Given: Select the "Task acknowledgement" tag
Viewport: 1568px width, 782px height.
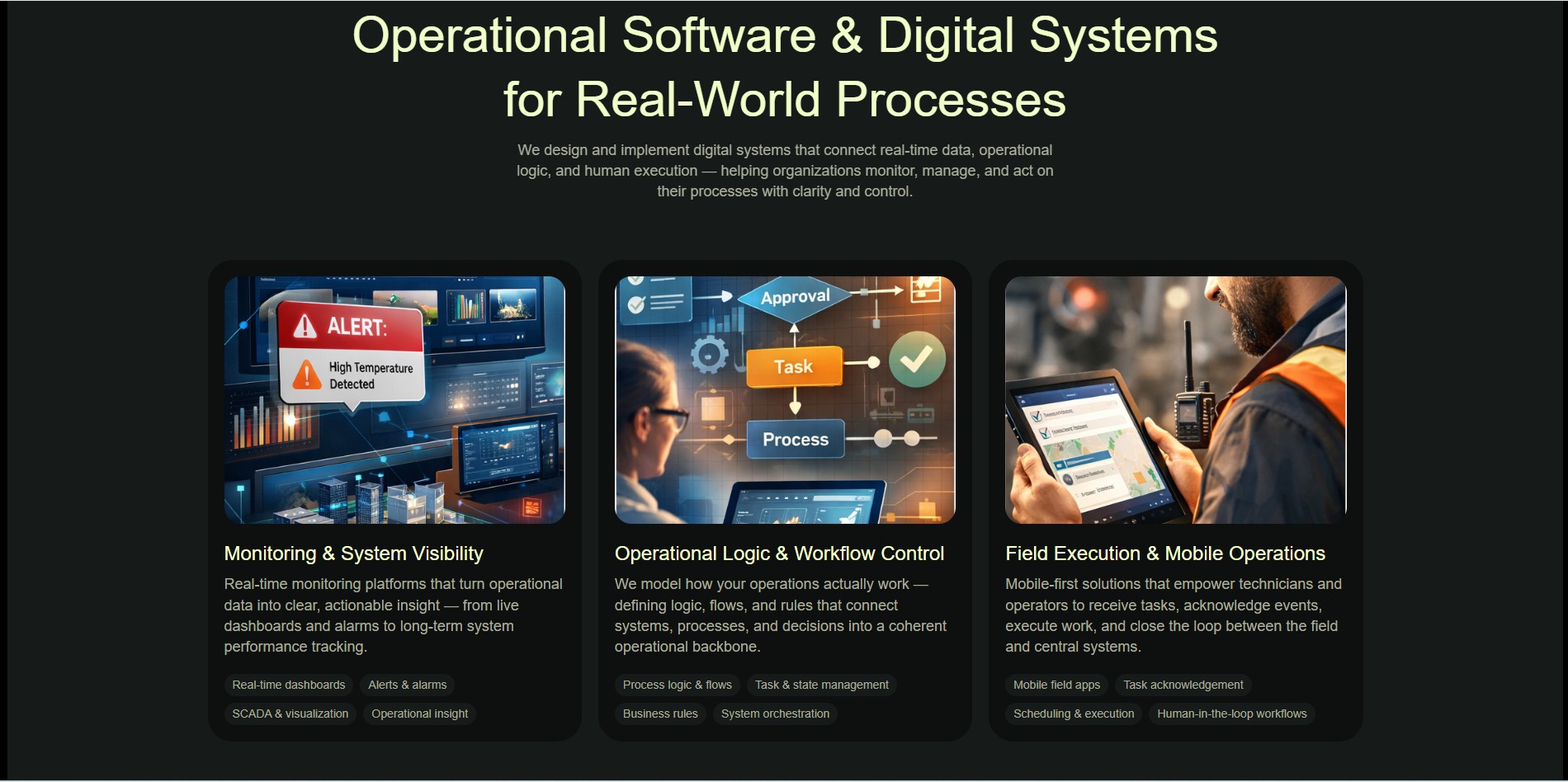Looking at the screenshot, I should click(1183, 685).
